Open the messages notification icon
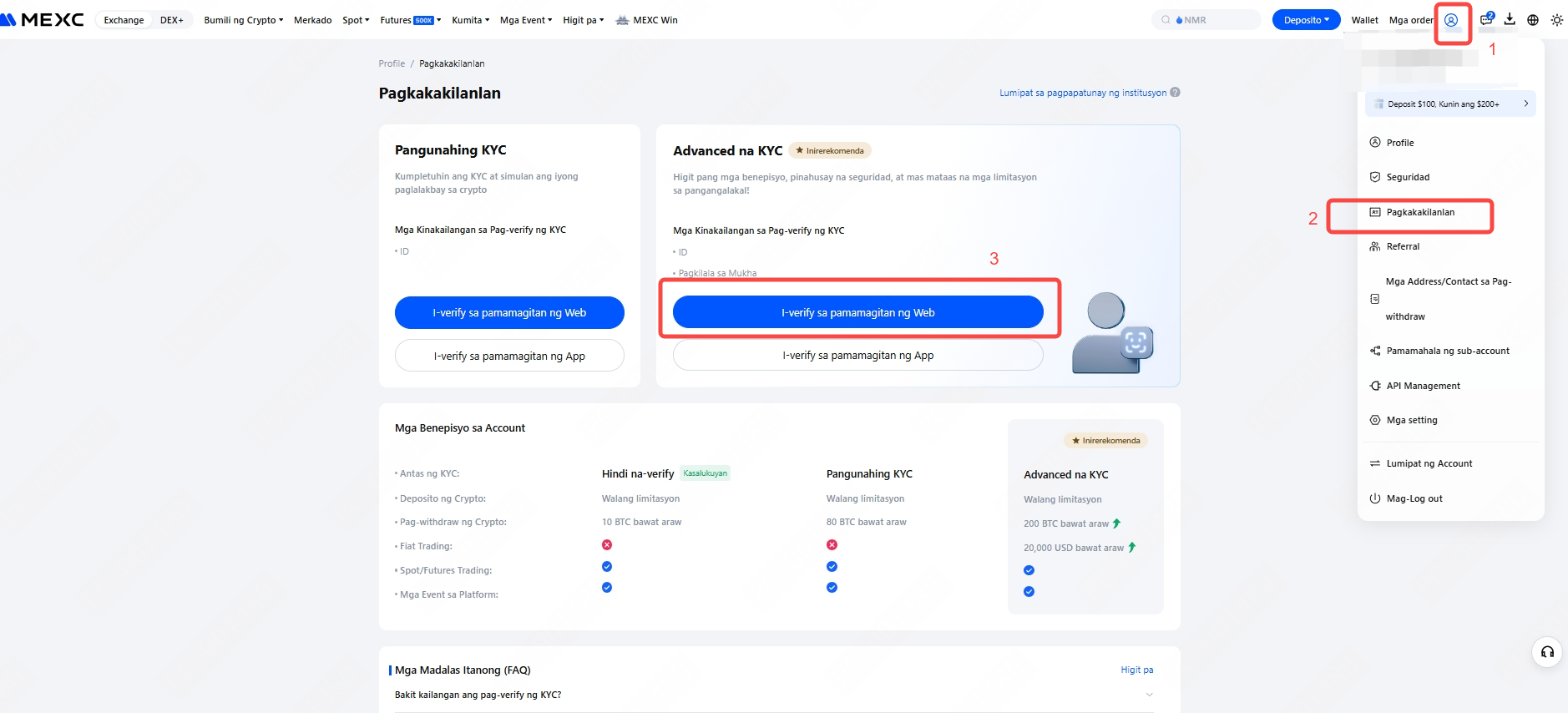Screen dimensions: 1568x713 click(x=1486, y=20)
